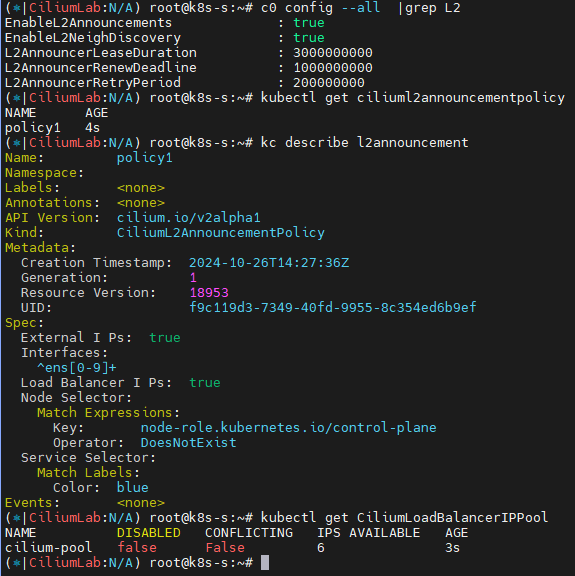The height and width of the screenshot is (576, 575).
Task: Click the ^ens[0-9]+ interface regex
Action: click(77, 368)
